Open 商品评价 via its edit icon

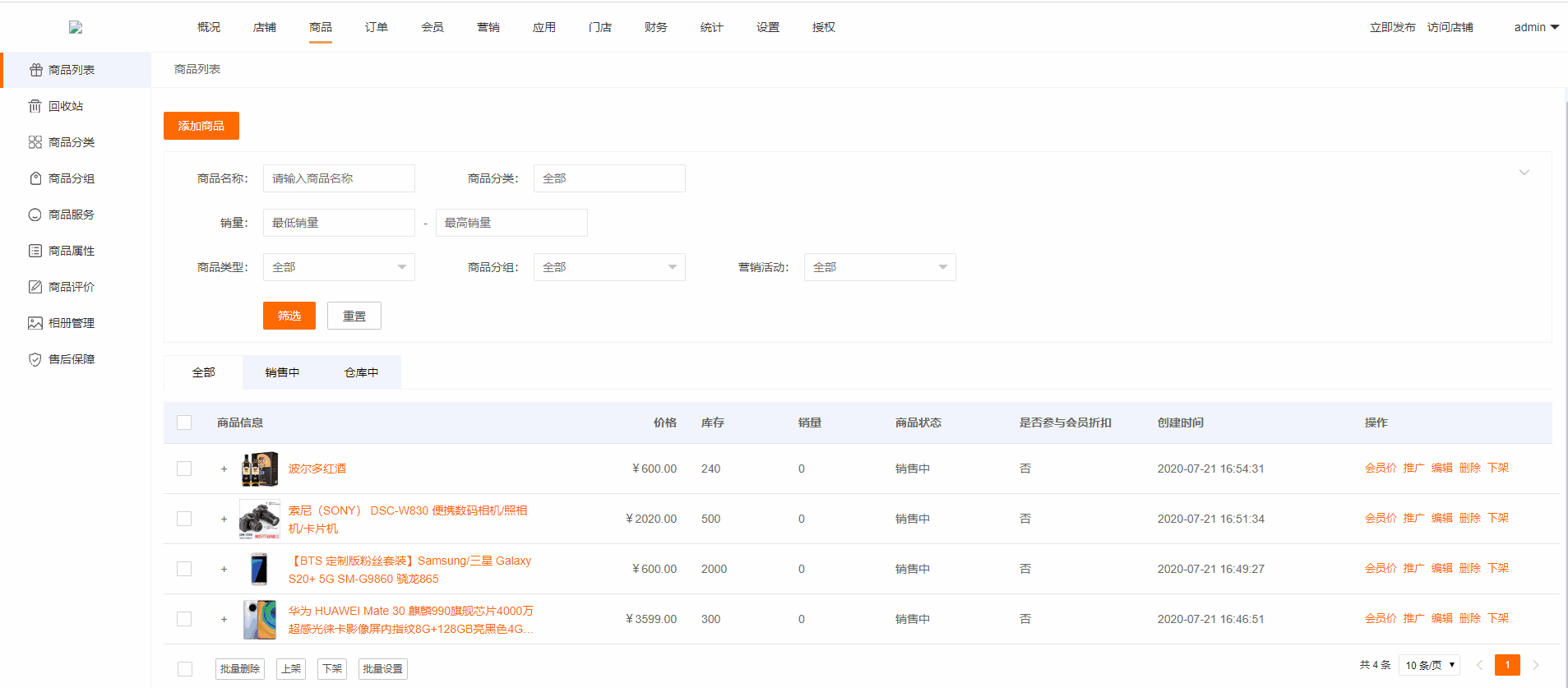[35, 287]
